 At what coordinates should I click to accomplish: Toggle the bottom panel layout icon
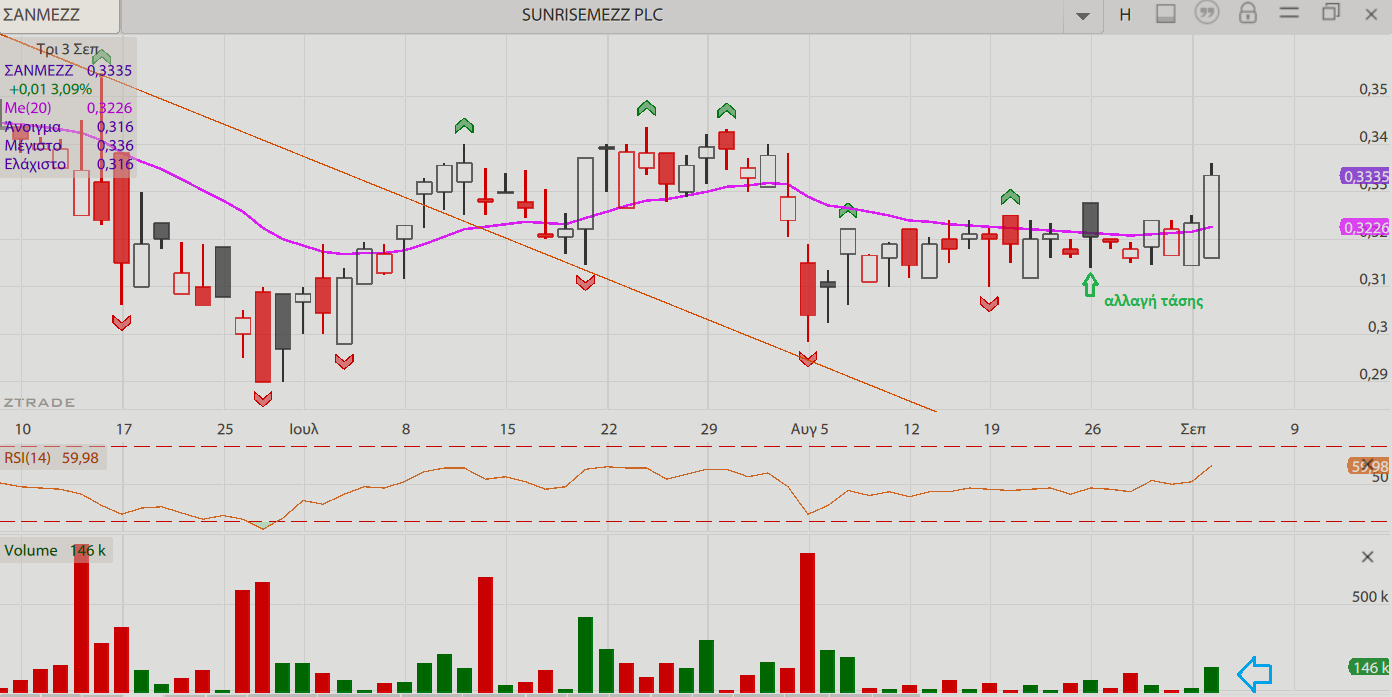(1165, 14)
